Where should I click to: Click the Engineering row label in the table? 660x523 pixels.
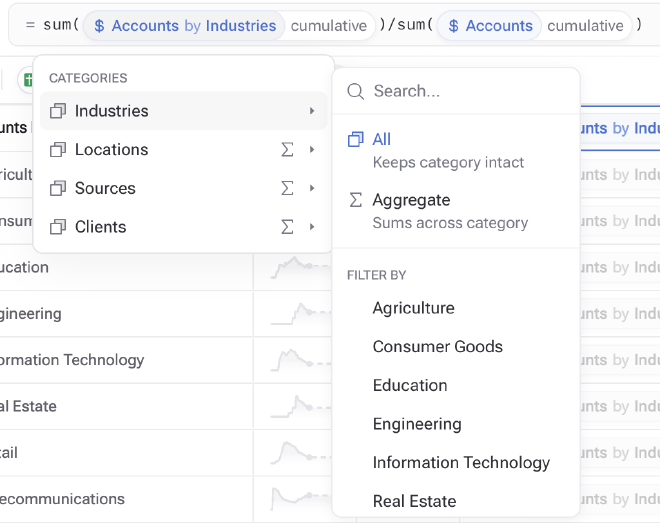[x=30, y=314]
